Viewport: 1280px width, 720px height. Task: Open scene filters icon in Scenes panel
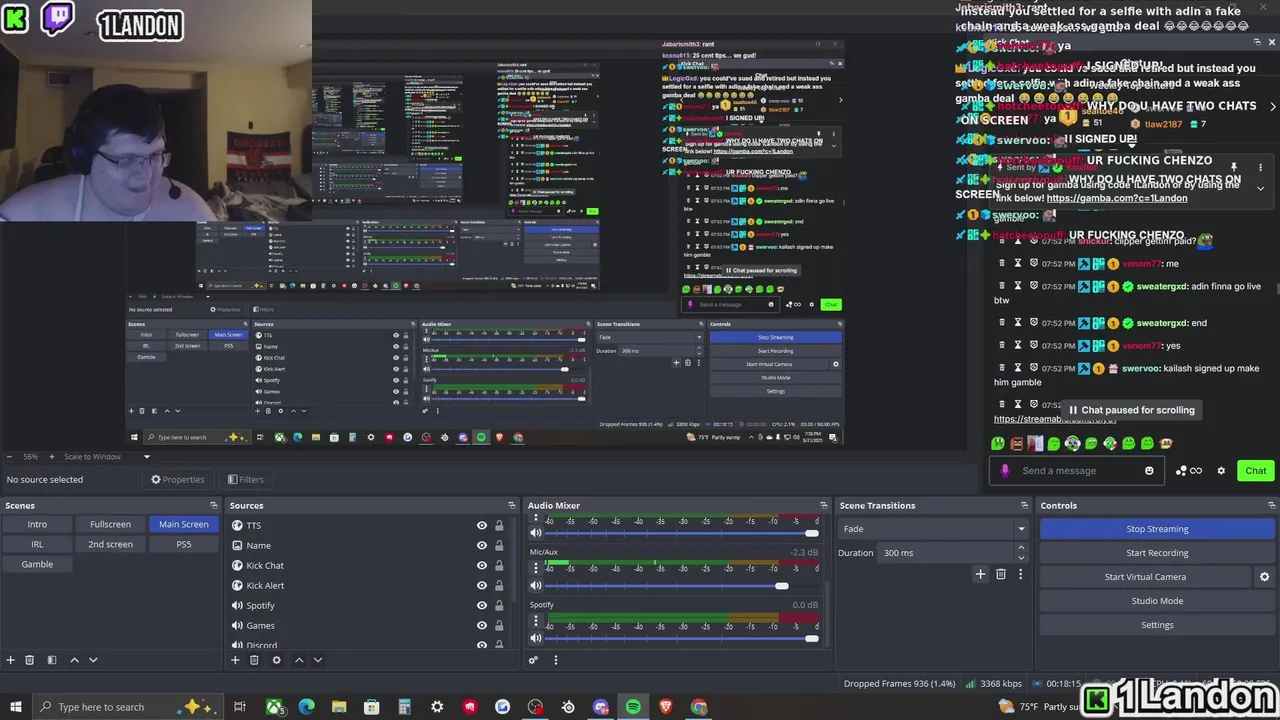pyautogui.click(x=52, y=660)
